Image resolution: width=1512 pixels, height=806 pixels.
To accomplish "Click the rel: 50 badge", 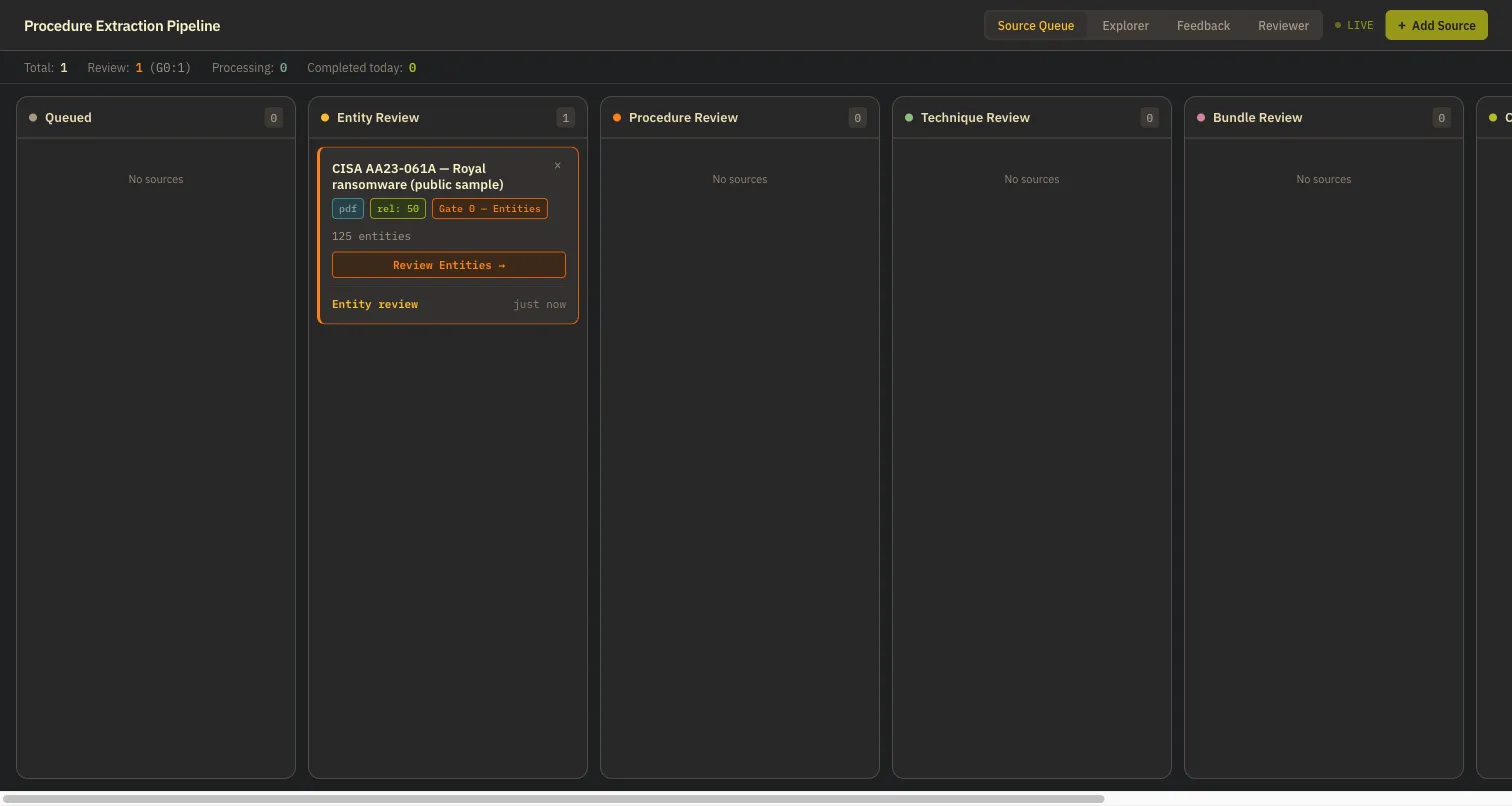I will click(398, 209).
